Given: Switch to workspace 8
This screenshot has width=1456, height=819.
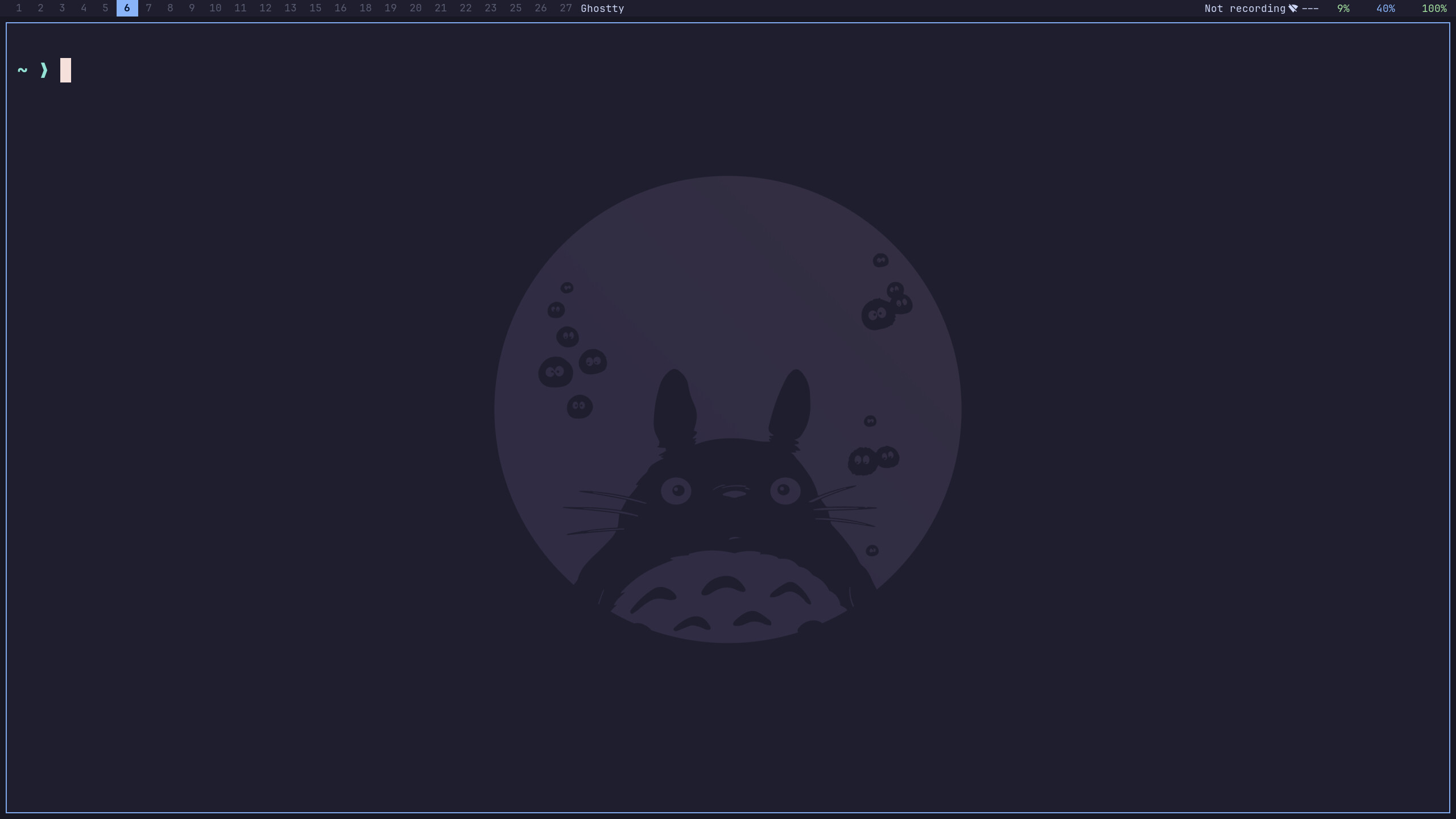Looking at the screenshot, I should (x=170, y=8).
